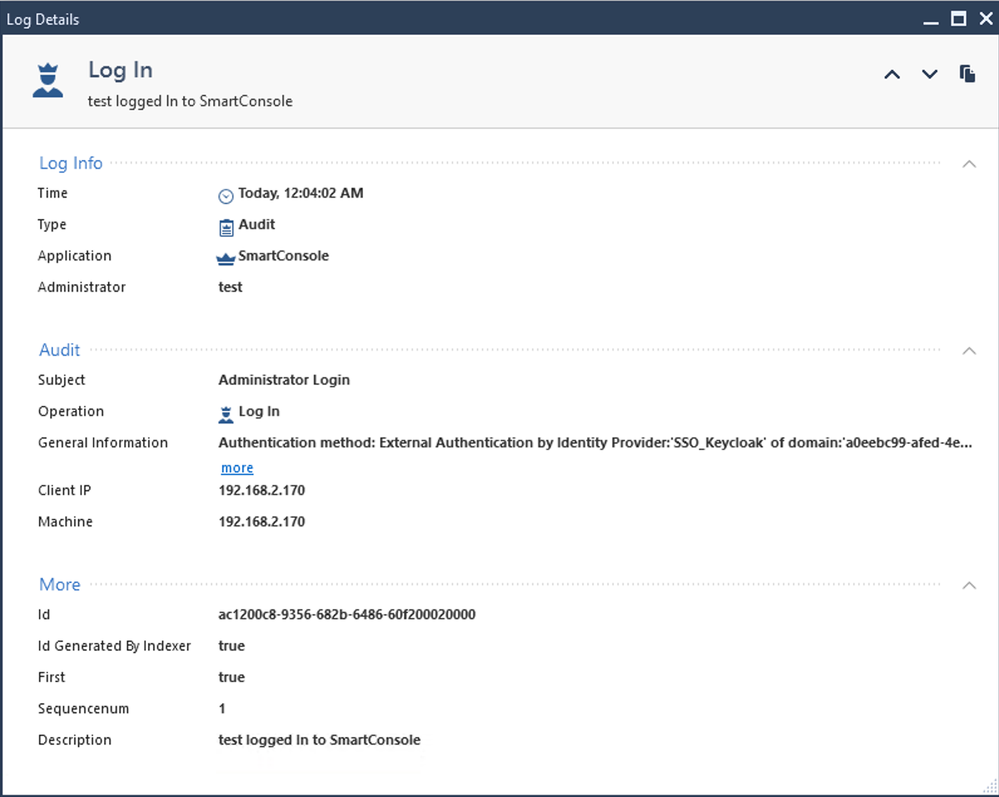The width and height of the screenshot is (999, 797).
Task: Click the administrator Log In header icon
Action: pyautogui.click(x=47, y=80)
